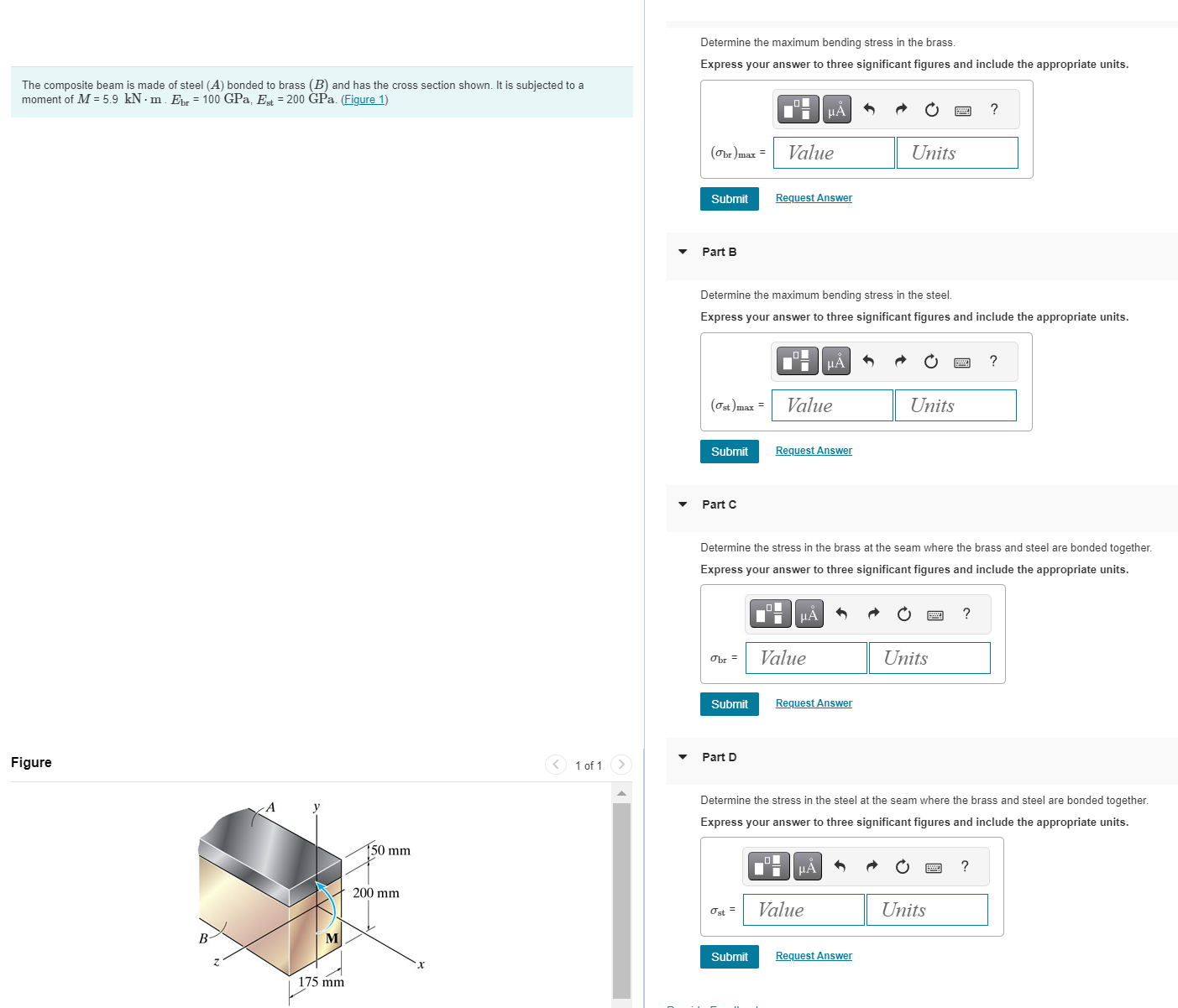
Task: Reset Part B answer field
Action: [931, 361]
